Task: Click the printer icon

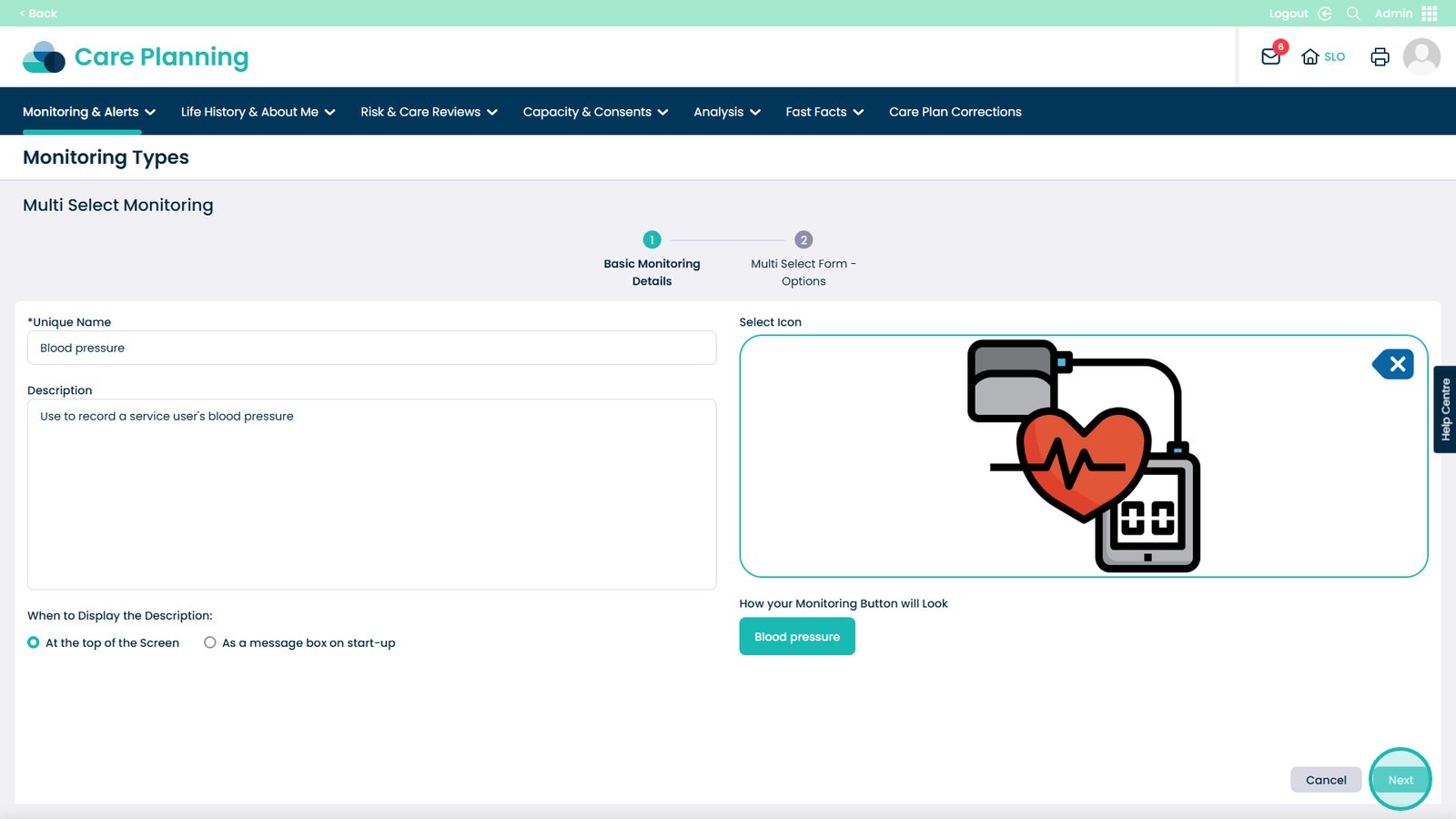Action: (1380, 56)
